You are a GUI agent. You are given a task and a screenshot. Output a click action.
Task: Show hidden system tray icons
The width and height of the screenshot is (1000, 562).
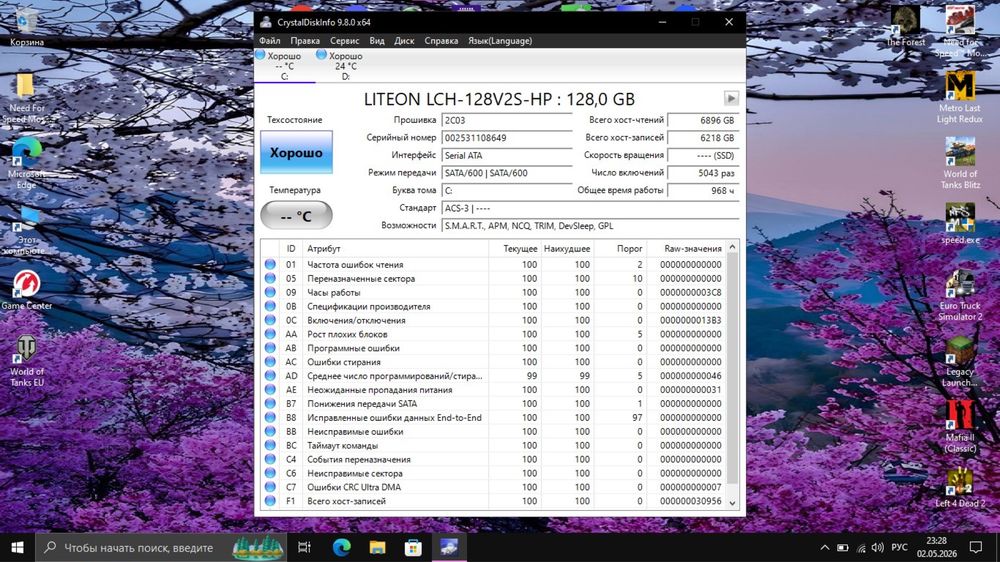[825, 547]
